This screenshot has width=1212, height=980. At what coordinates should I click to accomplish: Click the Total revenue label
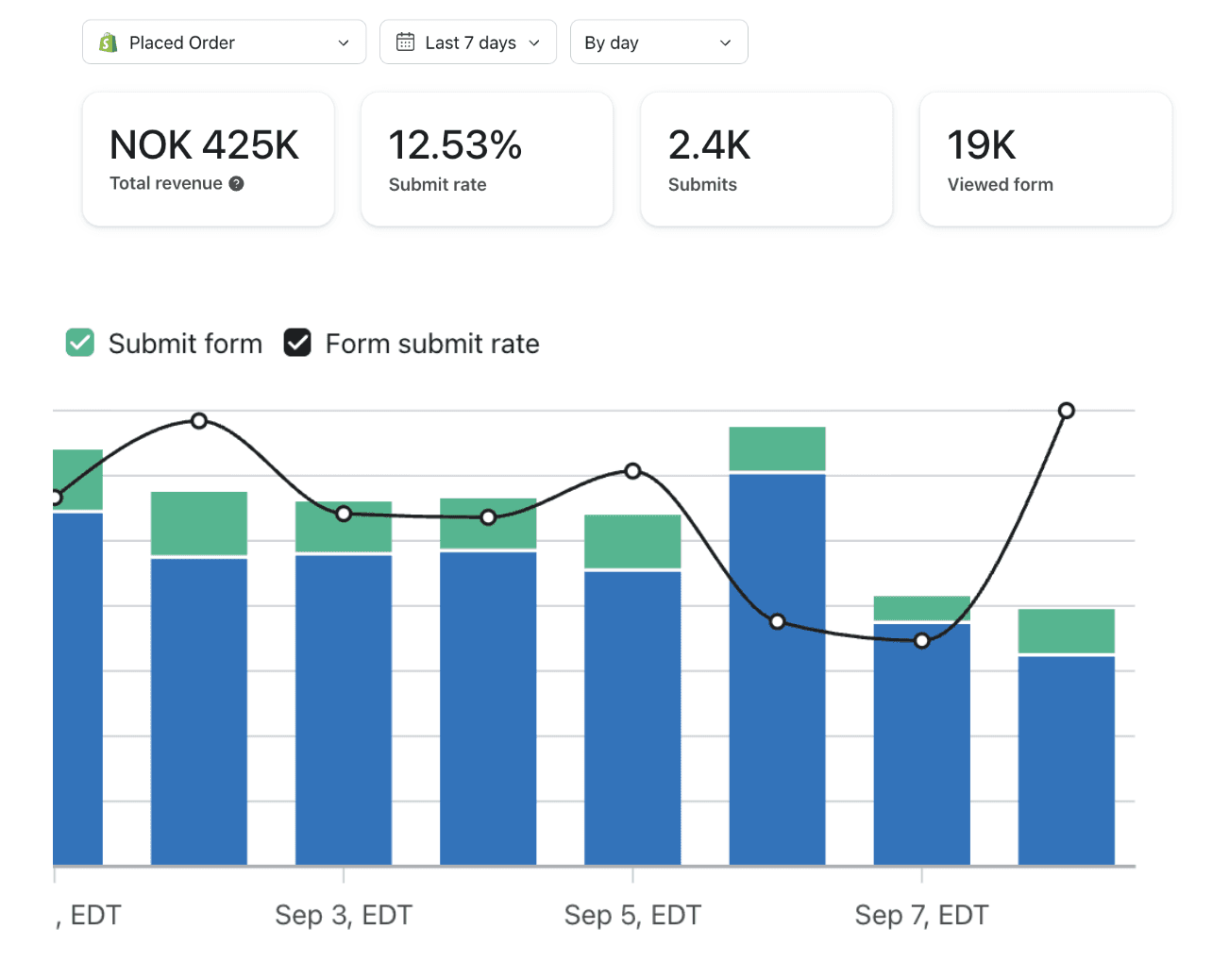(166, 183)
